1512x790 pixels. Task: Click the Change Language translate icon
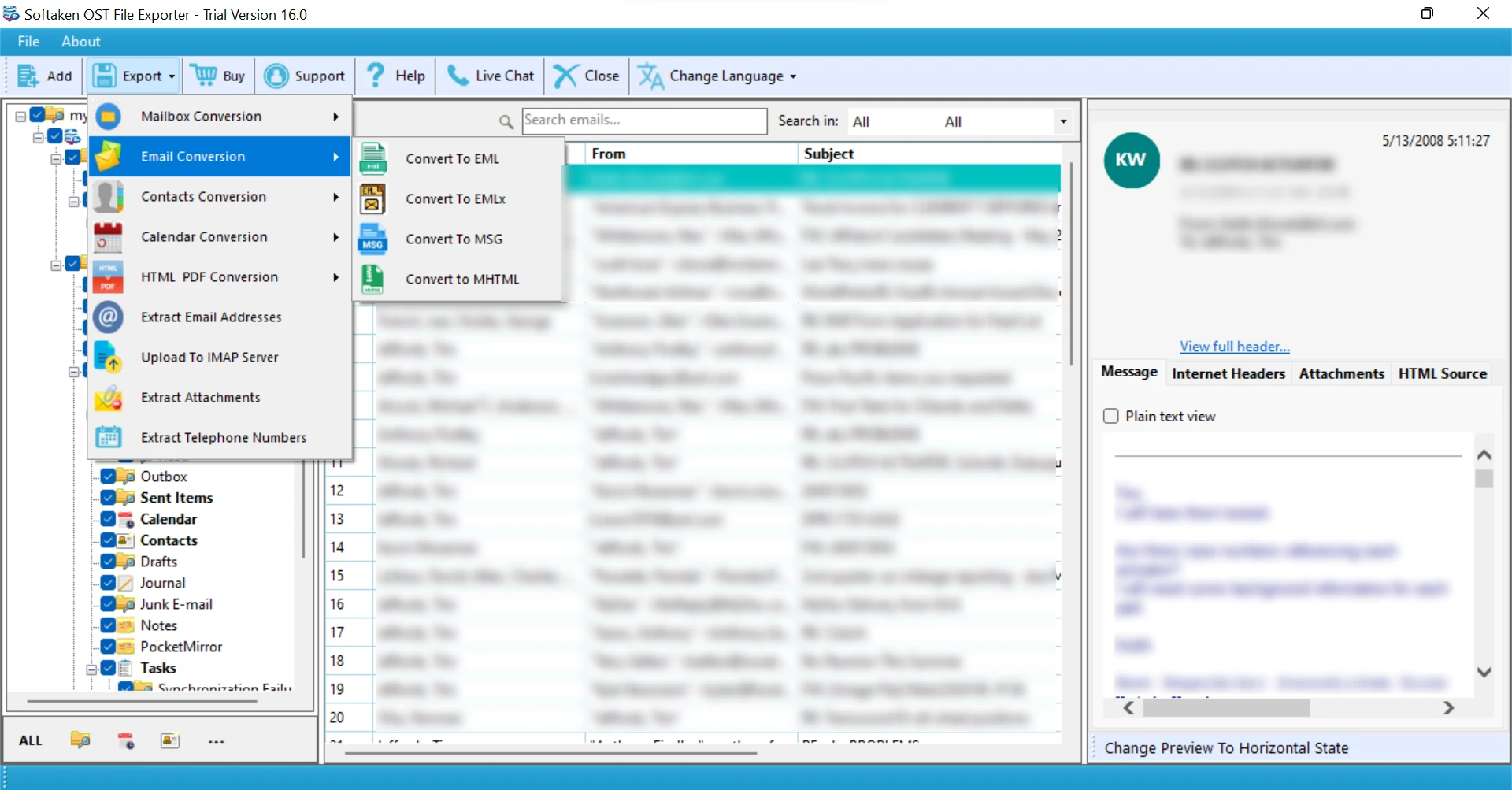coord(651,76)
